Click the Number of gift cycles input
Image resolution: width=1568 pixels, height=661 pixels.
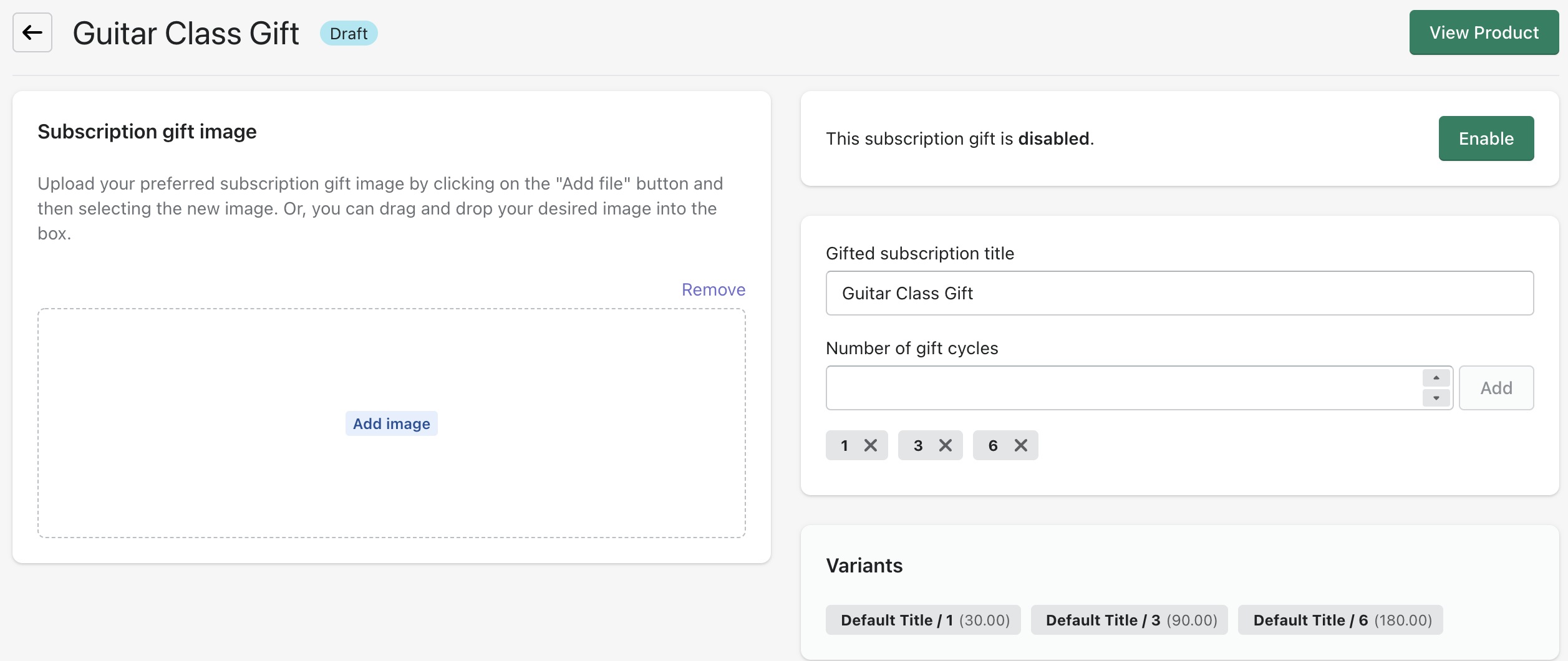tap(1123, 388)
